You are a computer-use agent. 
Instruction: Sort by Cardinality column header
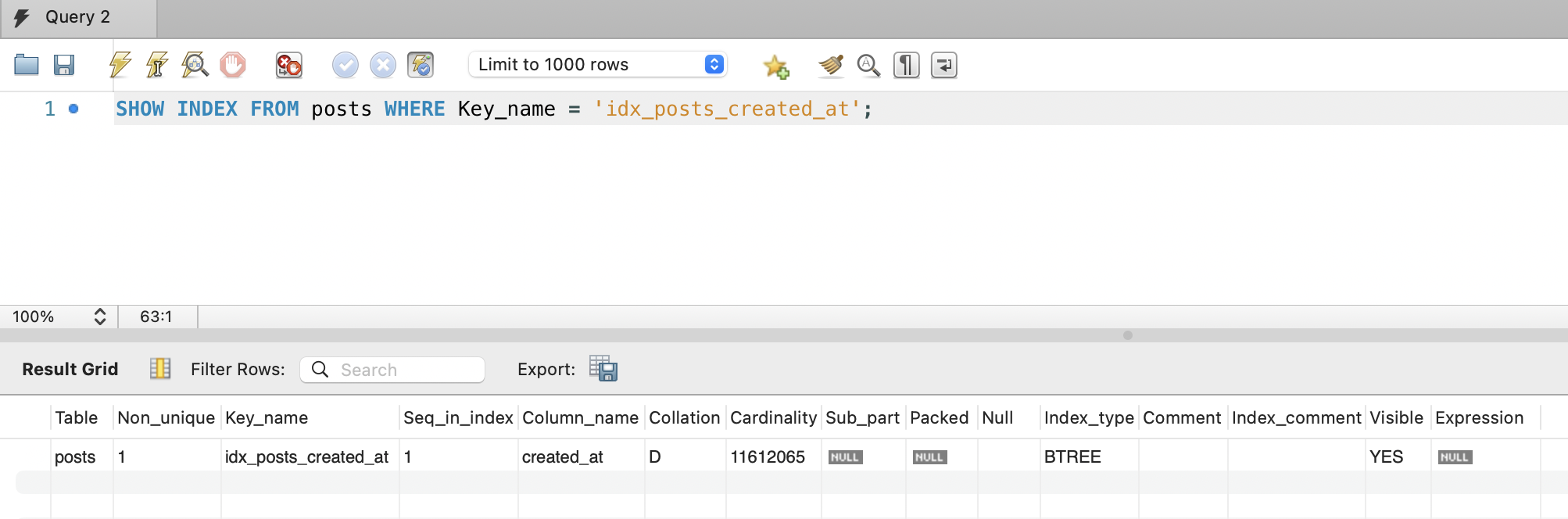point(773,417)
